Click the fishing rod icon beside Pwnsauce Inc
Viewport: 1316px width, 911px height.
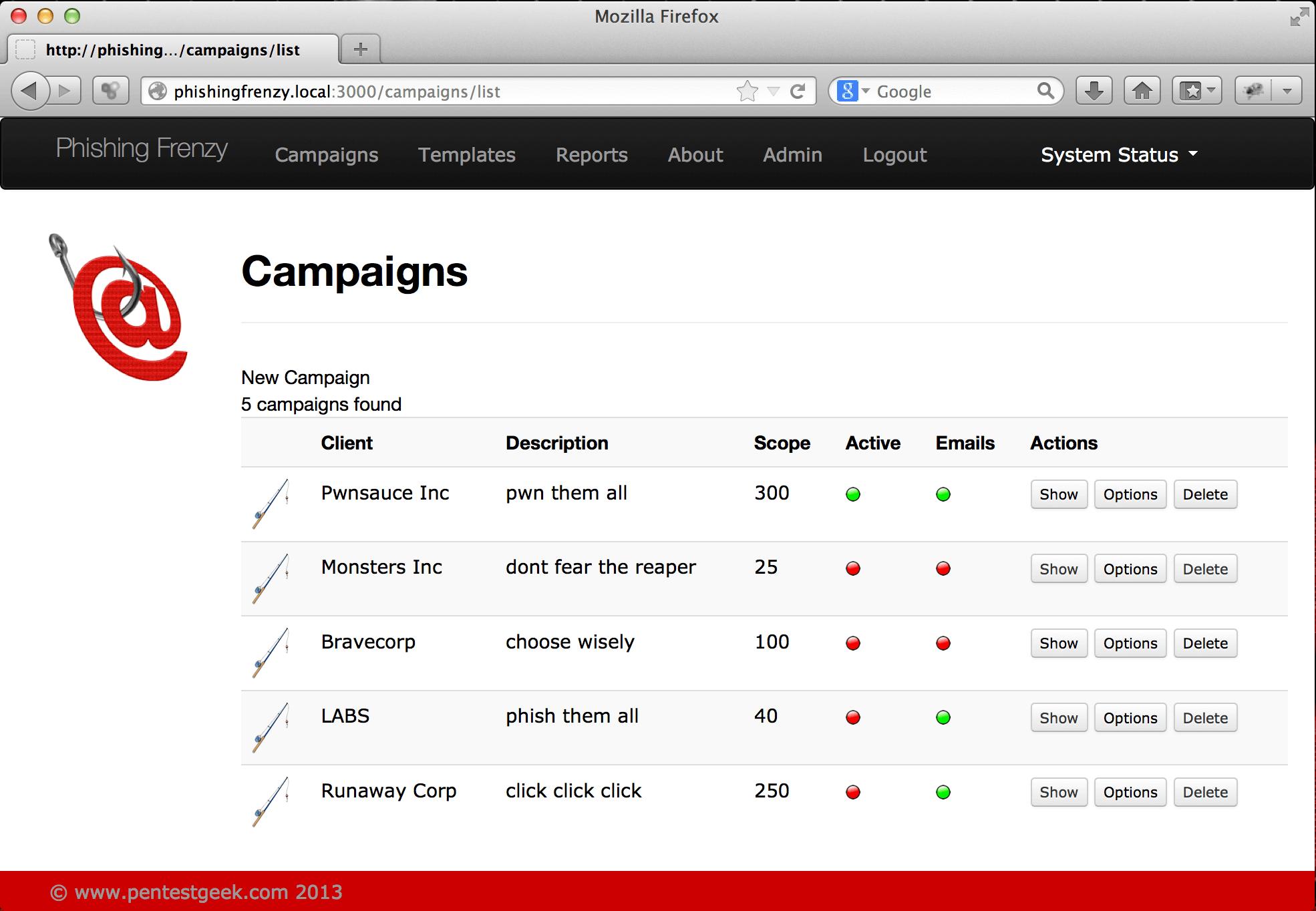[271, 504]
